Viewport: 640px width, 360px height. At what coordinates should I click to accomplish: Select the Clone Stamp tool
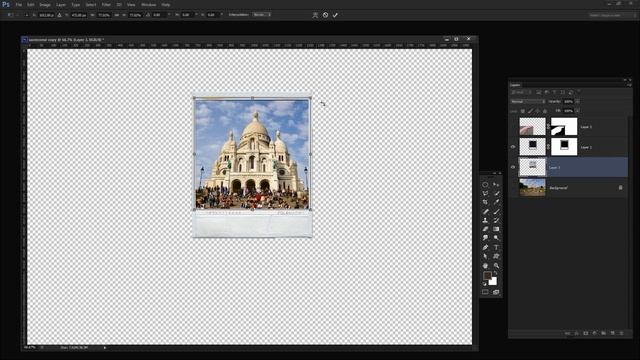(485, 220)
